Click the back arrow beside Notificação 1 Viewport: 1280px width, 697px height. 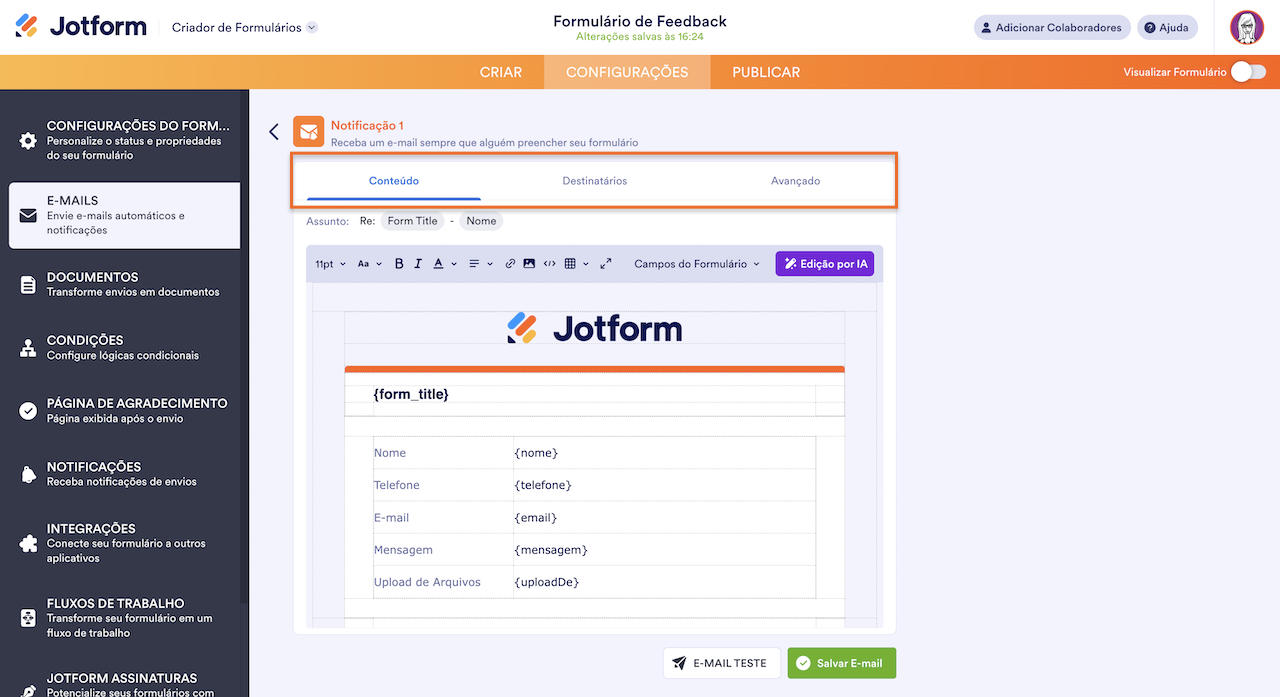[x=274, y=132]
